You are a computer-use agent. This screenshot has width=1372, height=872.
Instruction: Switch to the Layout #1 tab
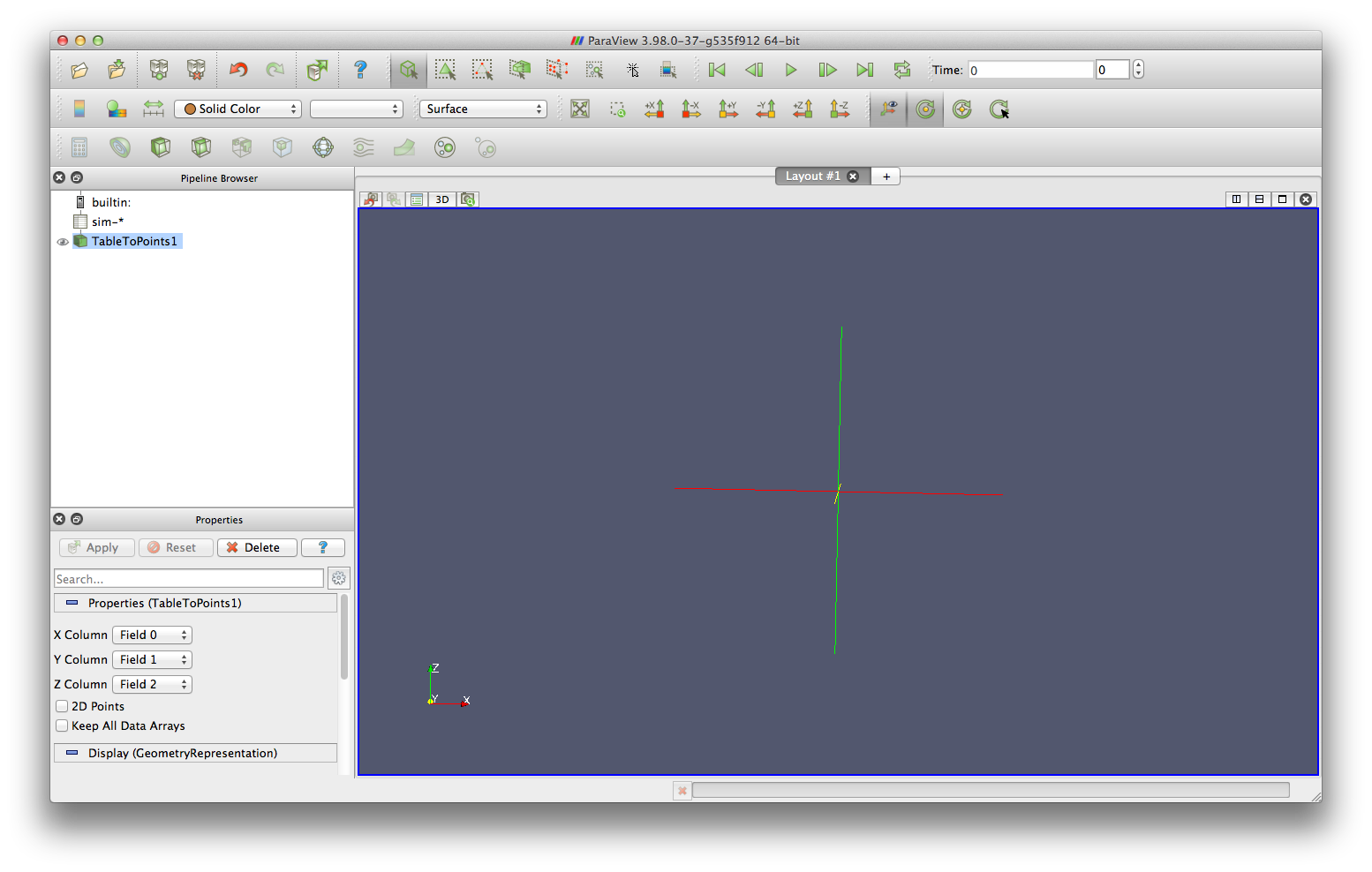click(812, 176)
